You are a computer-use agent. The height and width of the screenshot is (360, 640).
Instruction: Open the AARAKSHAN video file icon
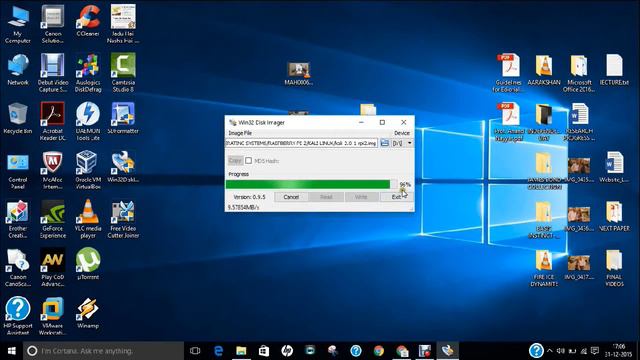(544, 69)
